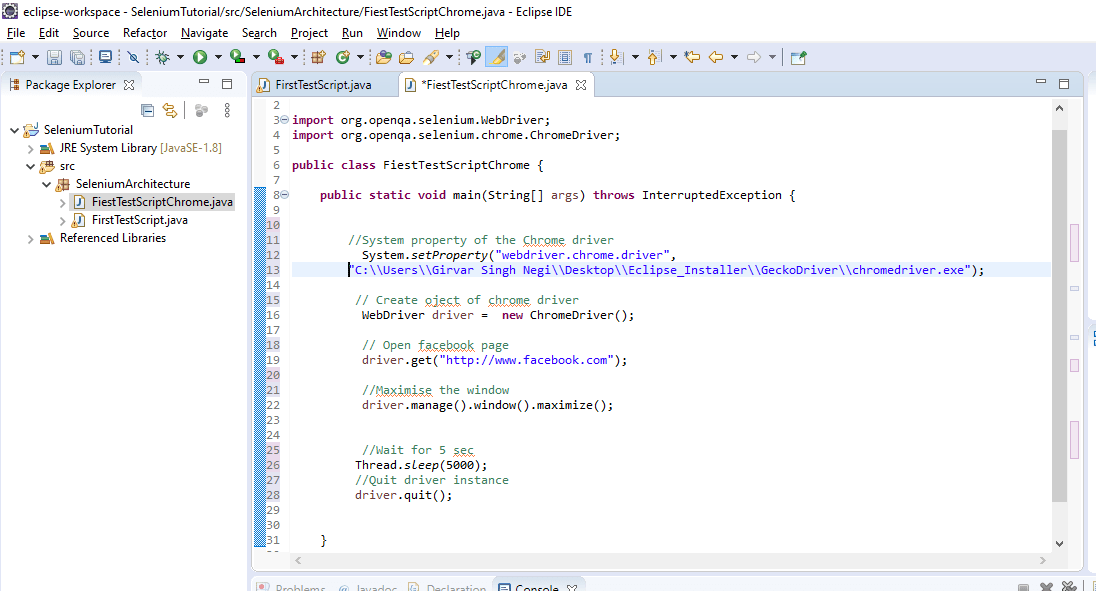1096x591 pixels.
Task: Click the Pin Editor toolbar icon
Action: click(x=798, y=57)
